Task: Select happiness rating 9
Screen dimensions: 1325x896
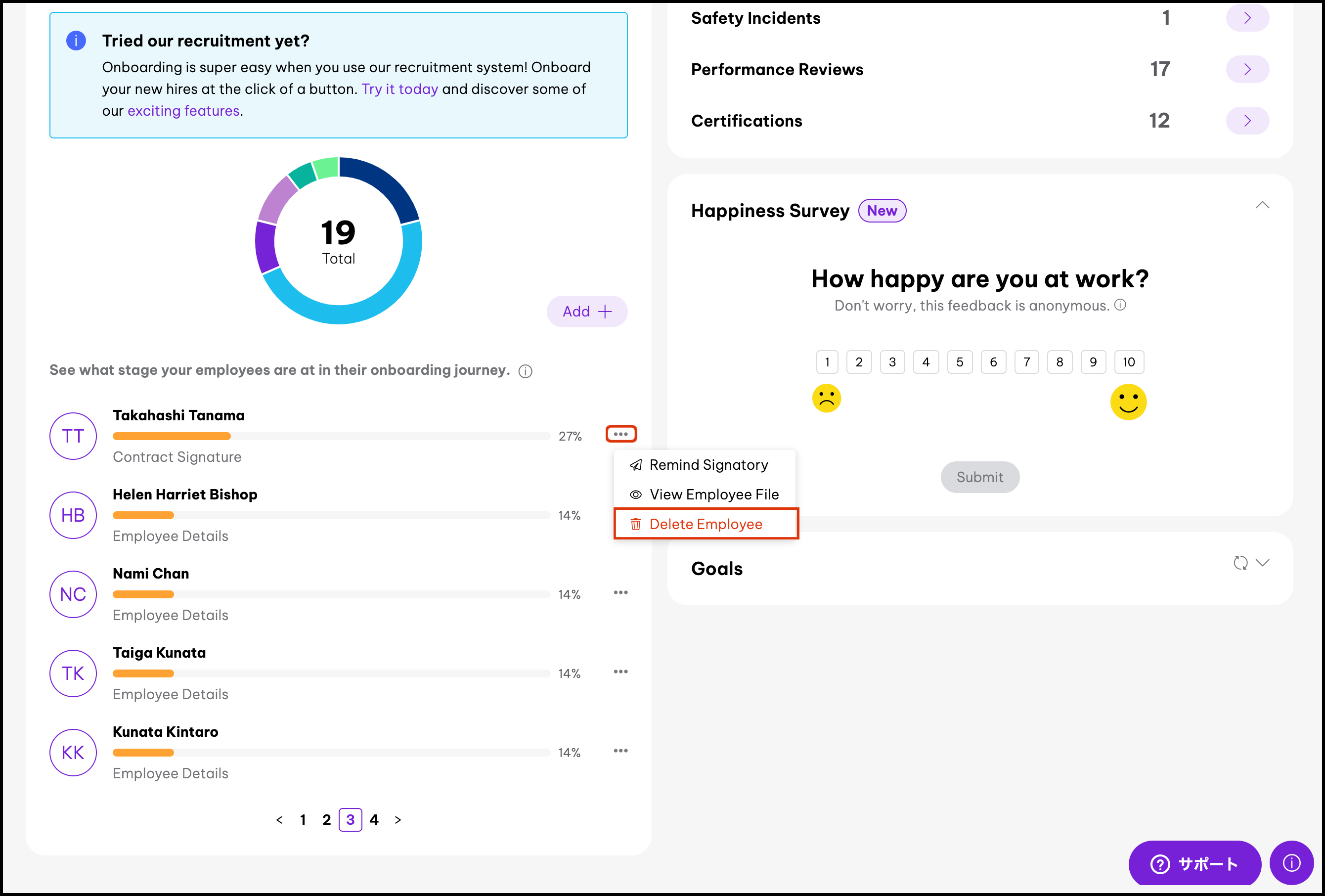Action: (1093, 362)
